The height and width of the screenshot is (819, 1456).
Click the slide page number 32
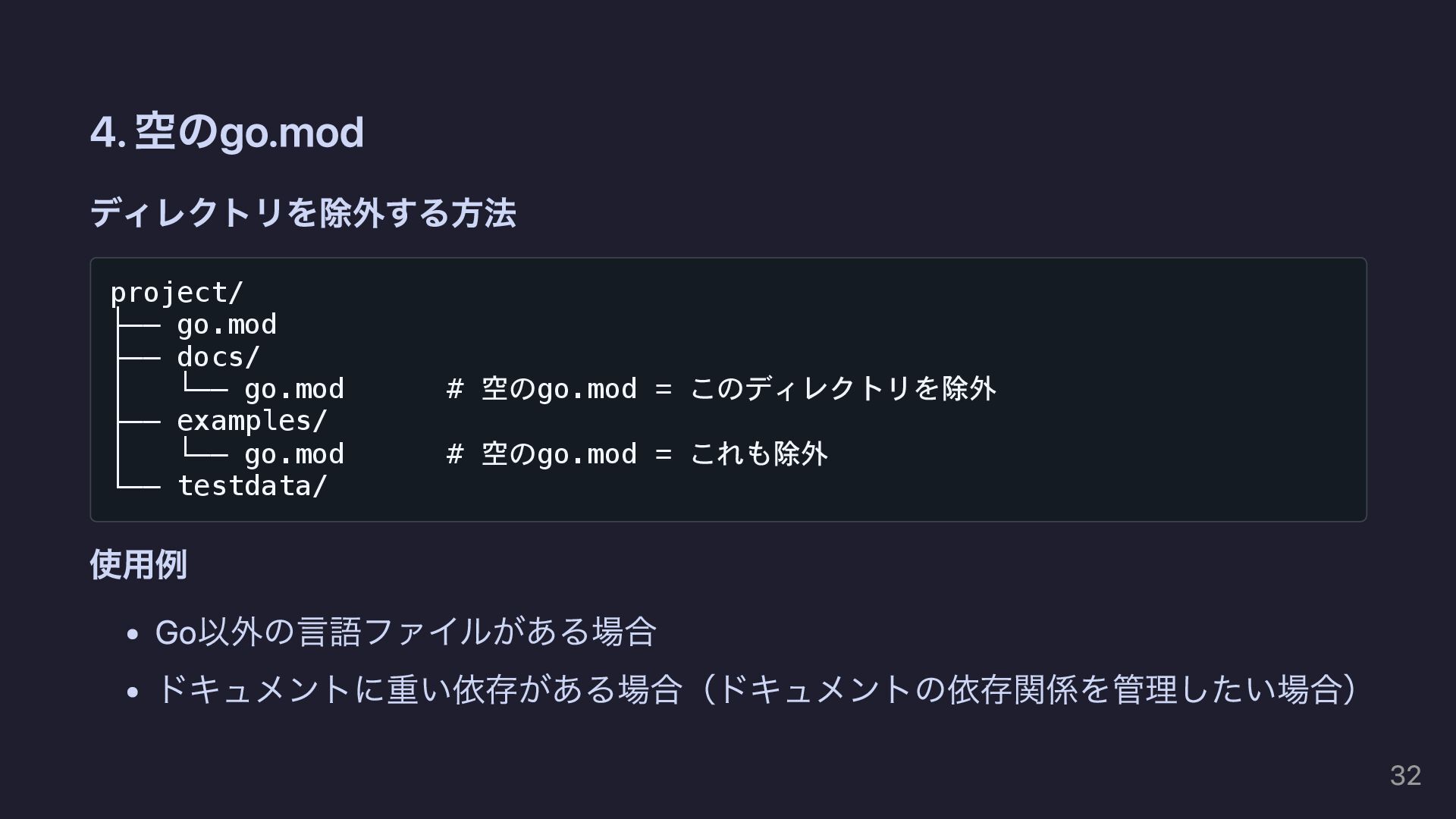click(1405, 776)
